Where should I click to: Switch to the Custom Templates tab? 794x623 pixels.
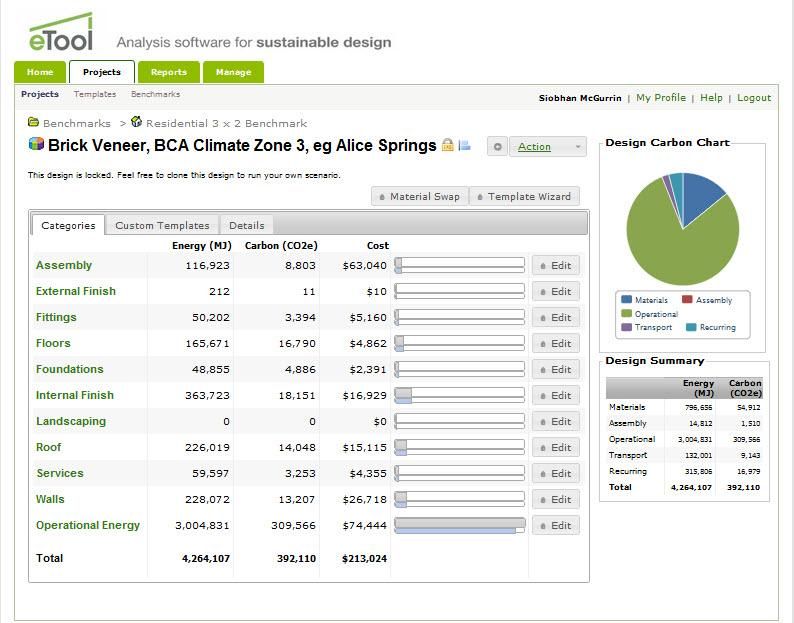(162, 225)
